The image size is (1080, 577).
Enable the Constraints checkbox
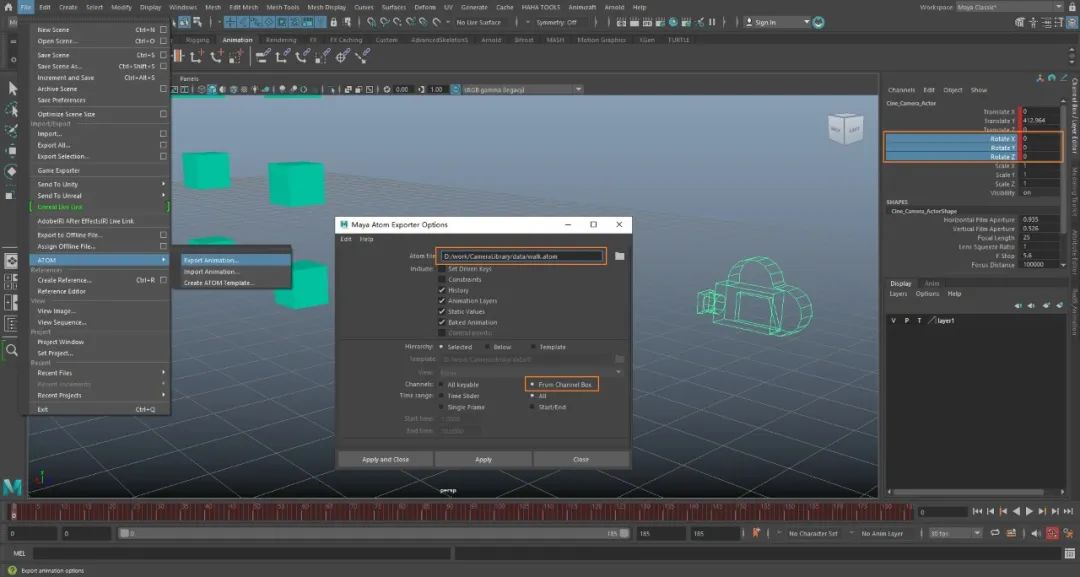point(442,279)
